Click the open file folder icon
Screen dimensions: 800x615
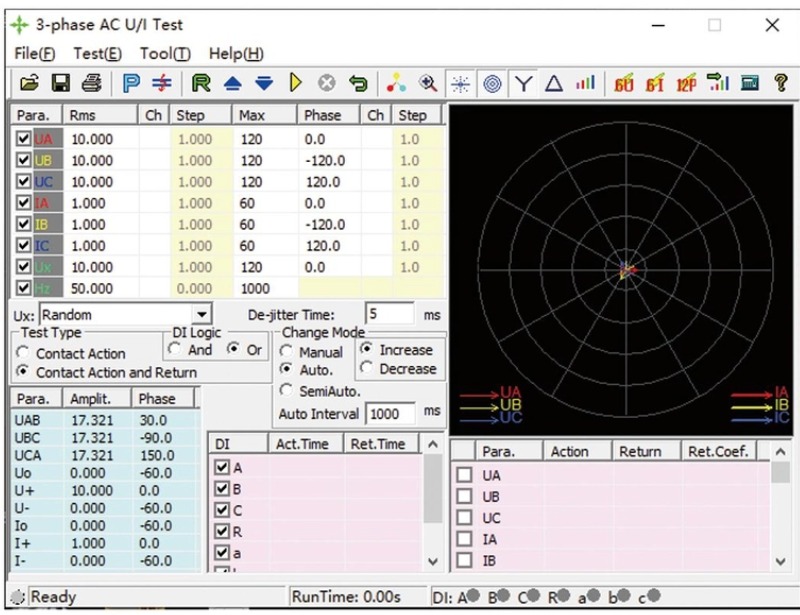click(x=29, y=84)
